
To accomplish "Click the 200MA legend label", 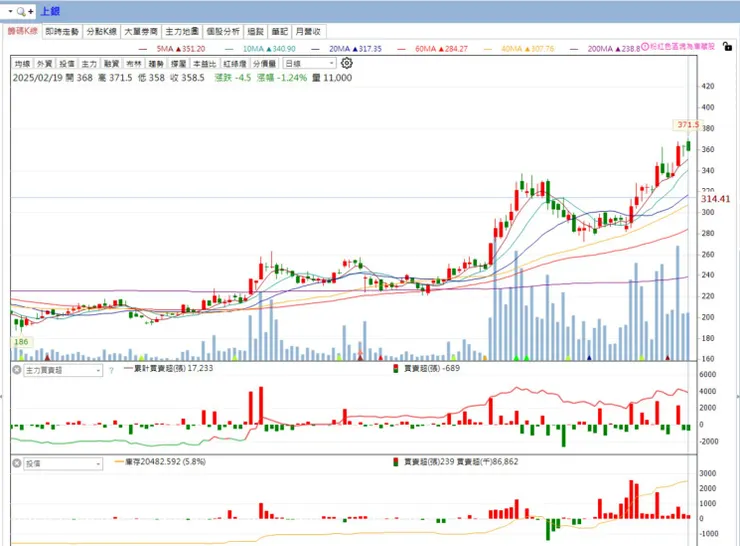I will click(614, 49).
